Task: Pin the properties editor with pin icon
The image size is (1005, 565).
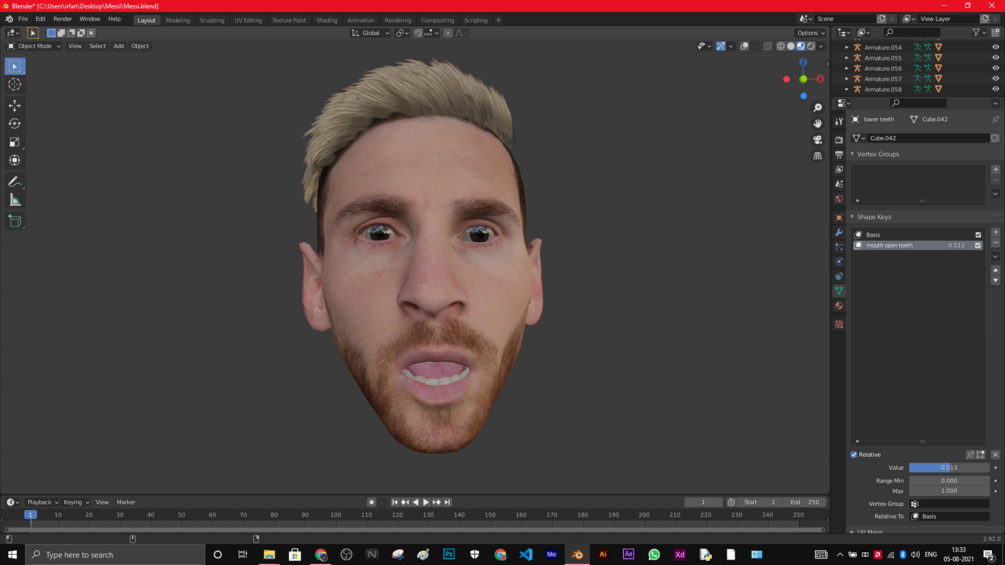Action: (x=995, y=119)
